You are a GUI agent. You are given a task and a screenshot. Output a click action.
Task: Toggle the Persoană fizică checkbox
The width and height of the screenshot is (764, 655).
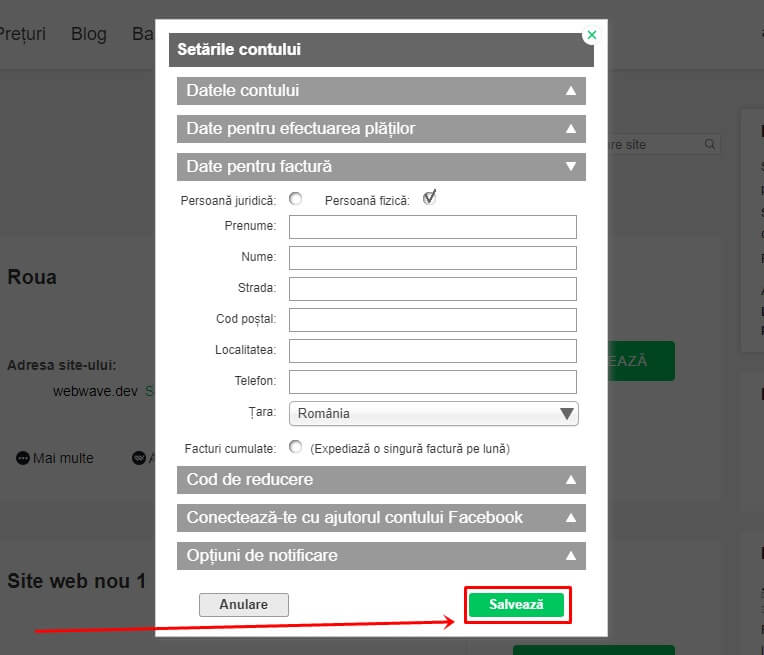pyautogui.click(x=429, y=198)
